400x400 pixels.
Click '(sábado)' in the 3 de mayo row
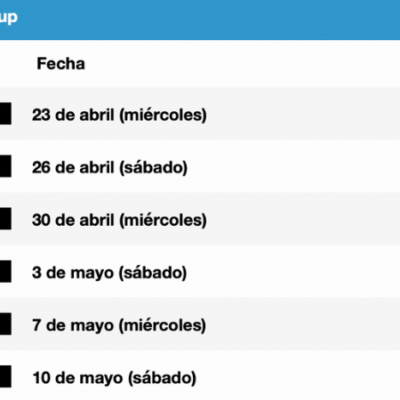coord(153,273)
